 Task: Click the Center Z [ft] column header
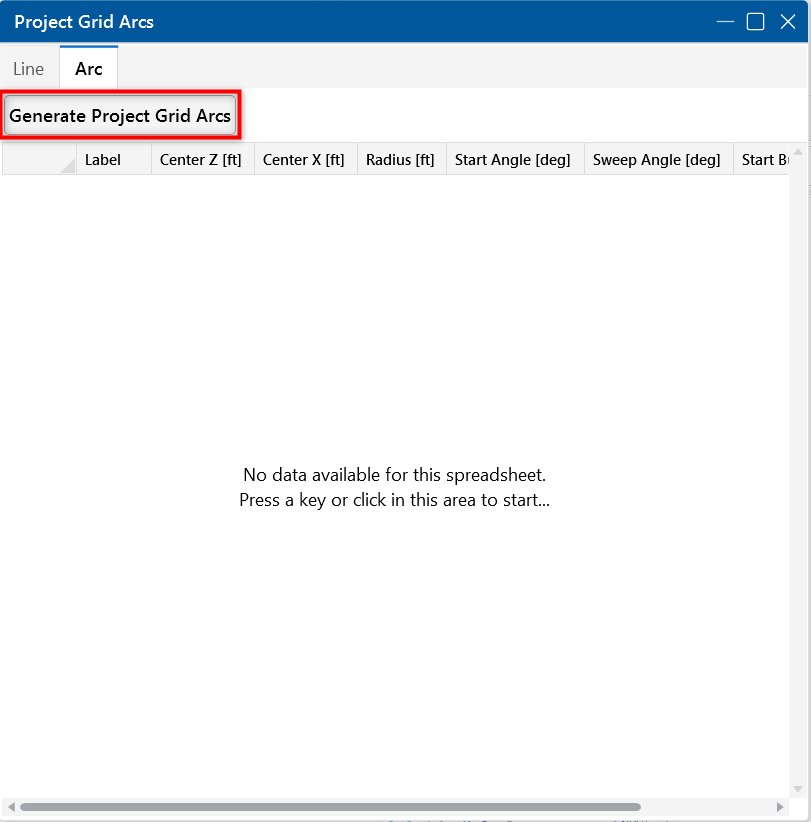click(202, 159)
